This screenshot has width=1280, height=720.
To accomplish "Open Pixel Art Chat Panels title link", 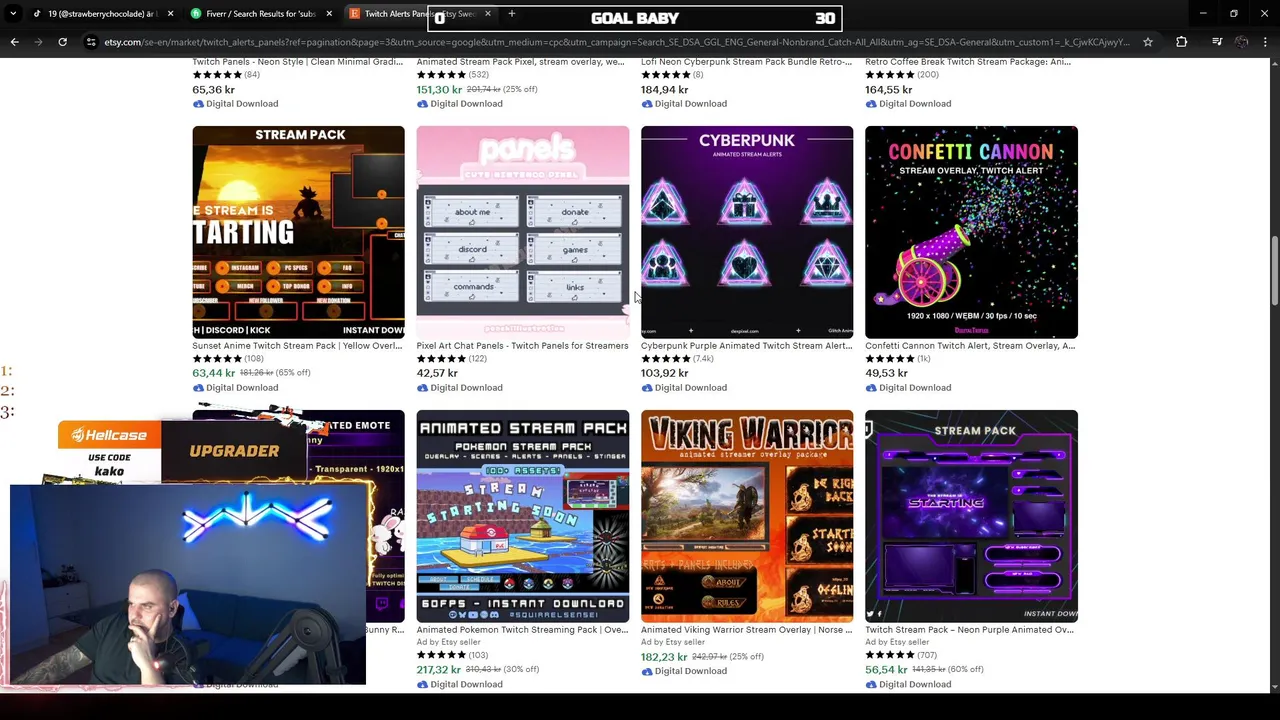I will tap(522, 346).
